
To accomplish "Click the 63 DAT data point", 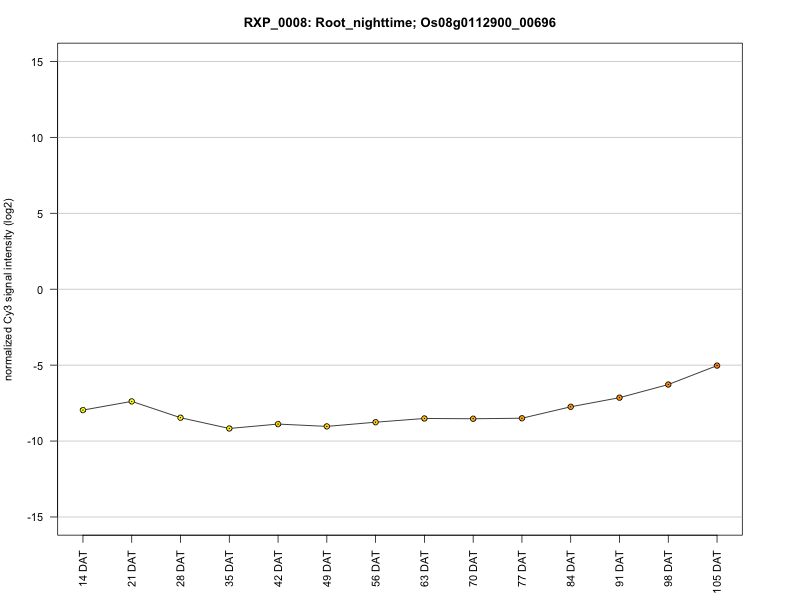I will click(424, 418).
